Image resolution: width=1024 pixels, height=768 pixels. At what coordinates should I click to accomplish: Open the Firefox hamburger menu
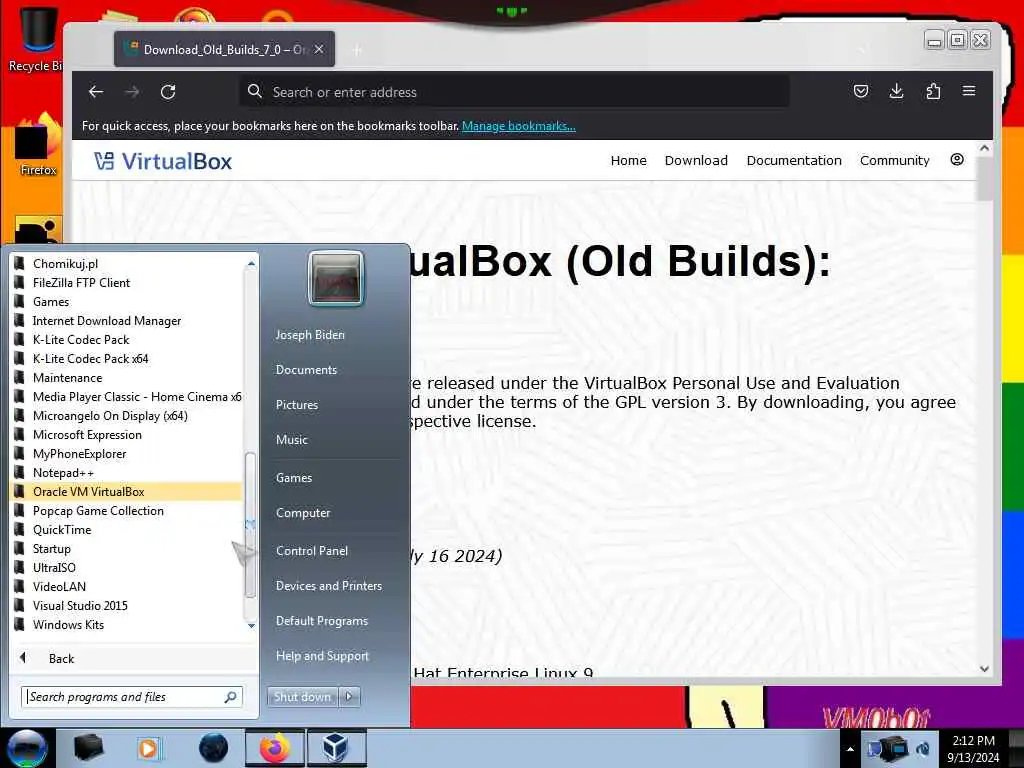click(x=969, y=91)
